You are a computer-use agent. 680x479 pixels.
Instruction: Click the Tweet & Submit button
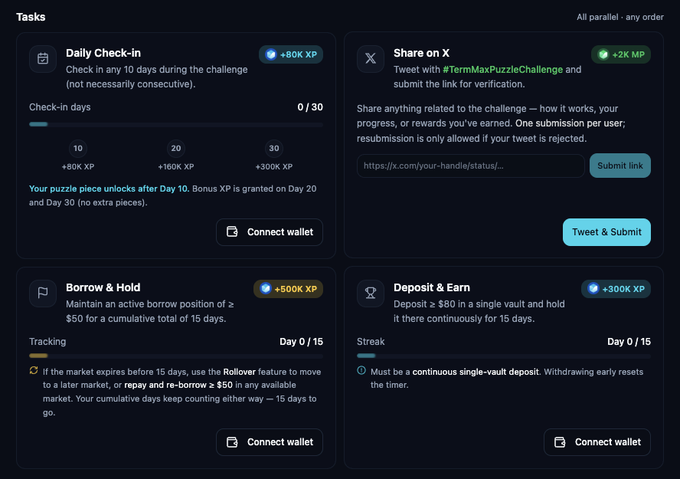click(x=607, y=232)
